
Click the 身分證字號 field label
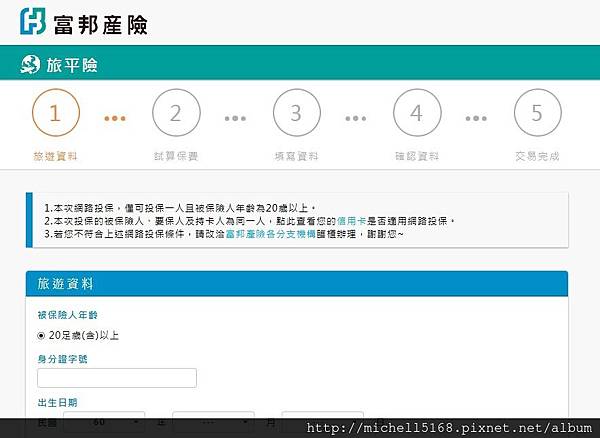click(x=63, y=359)
